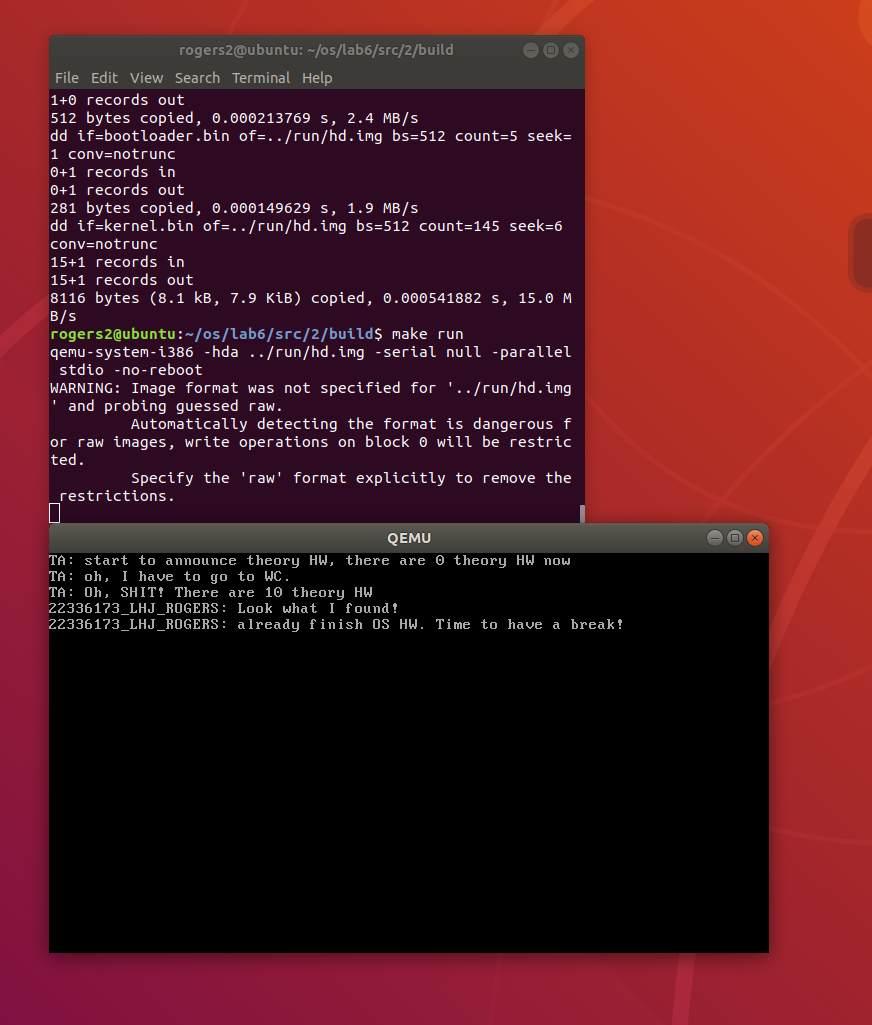
Task: Maximize the QEMU window
Action: pyautogui.click(x=735, y=538)
